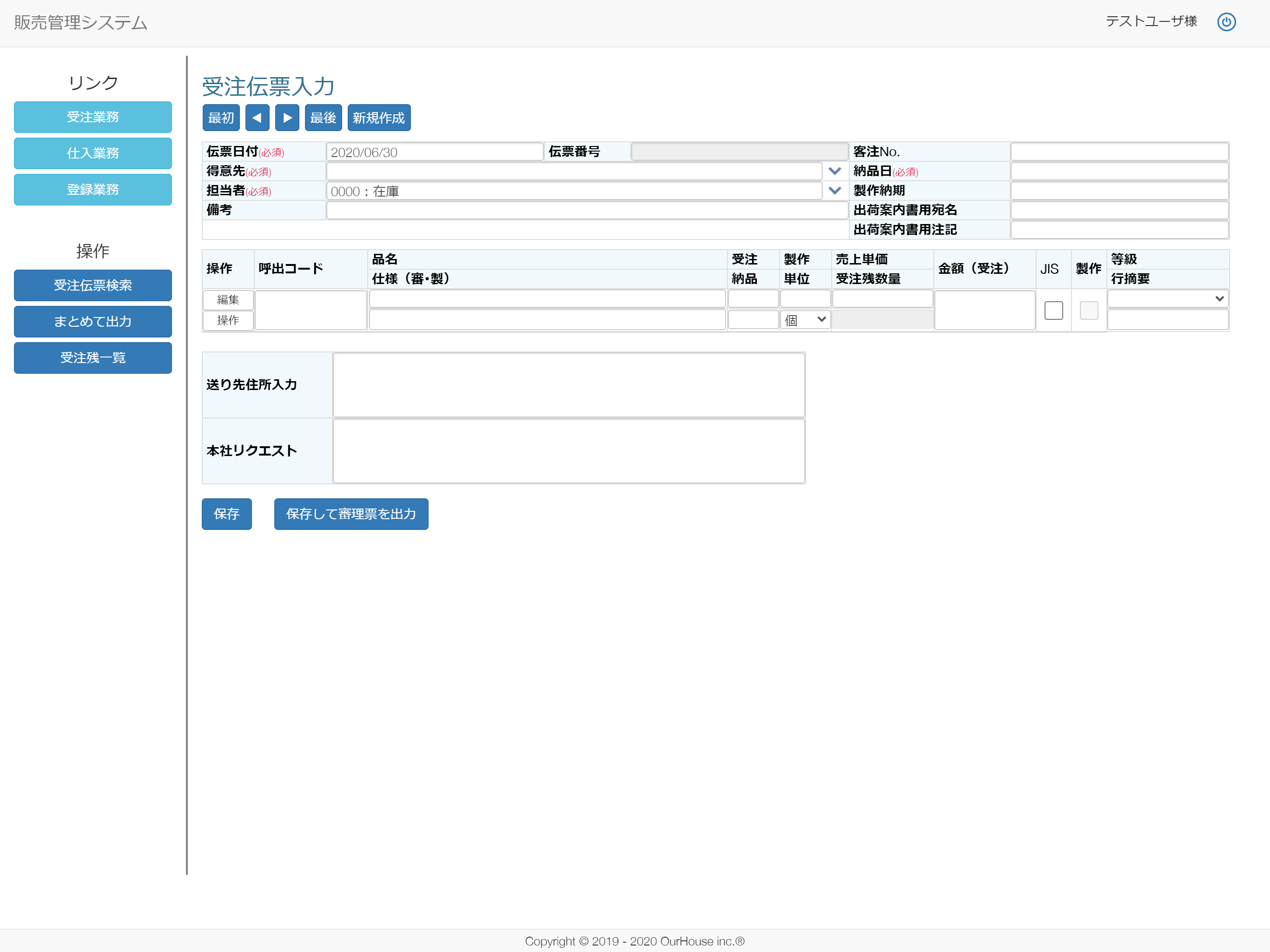Image resolution: width=1270 pixels, height=952 pixels.
Task: Focus the 送り先住所入力 text area
Action: [569, 385]
